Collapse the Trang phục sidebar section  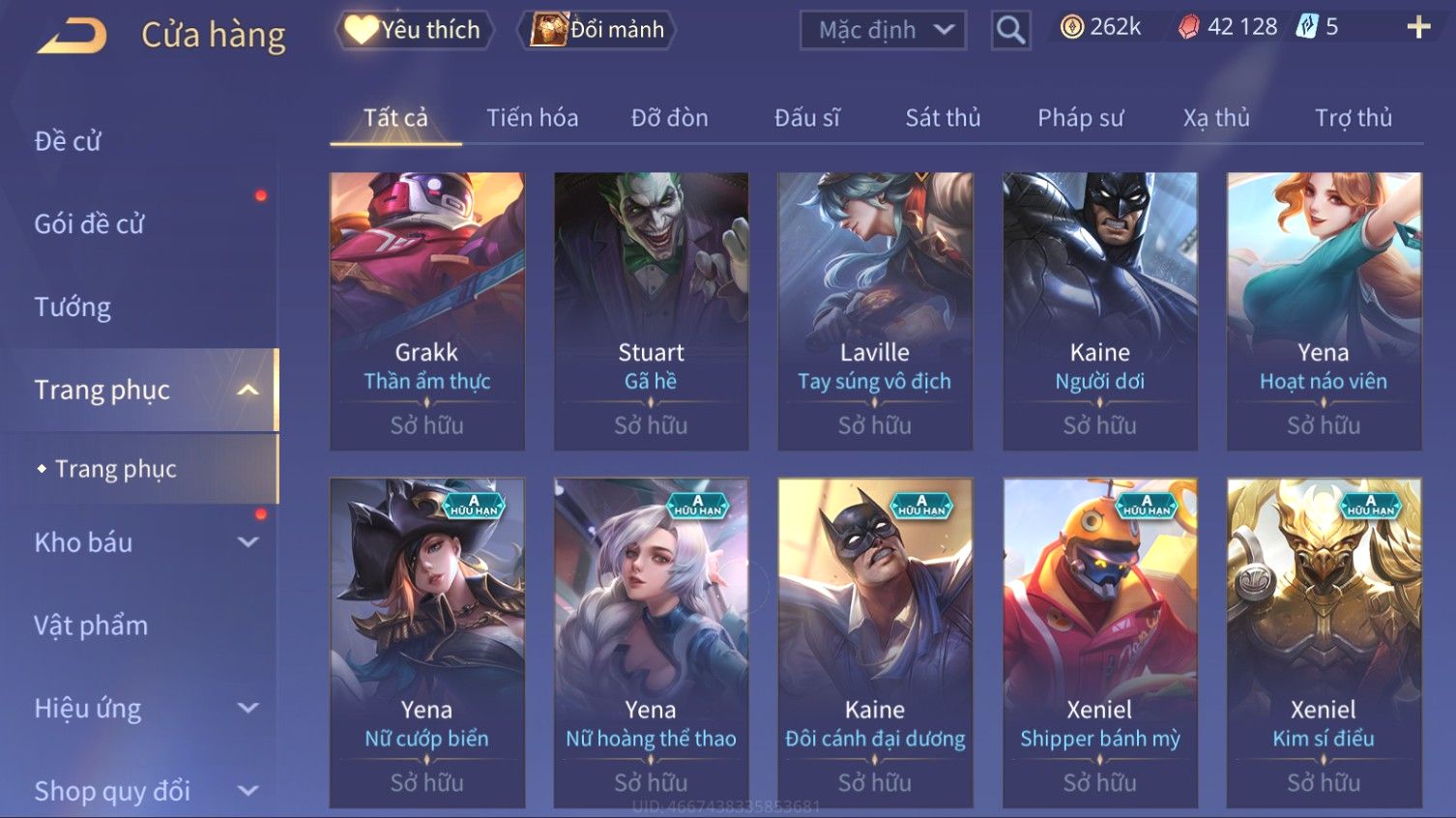pyautogui.click(x=248, y=390)
